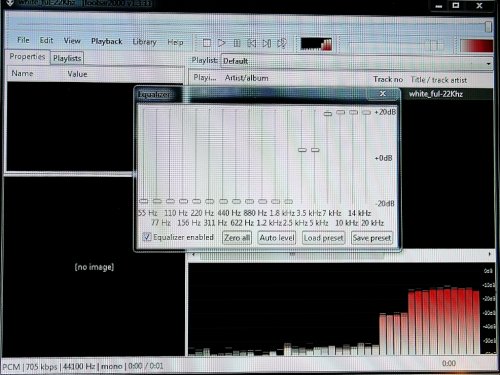Open the Playback menu

107,41
